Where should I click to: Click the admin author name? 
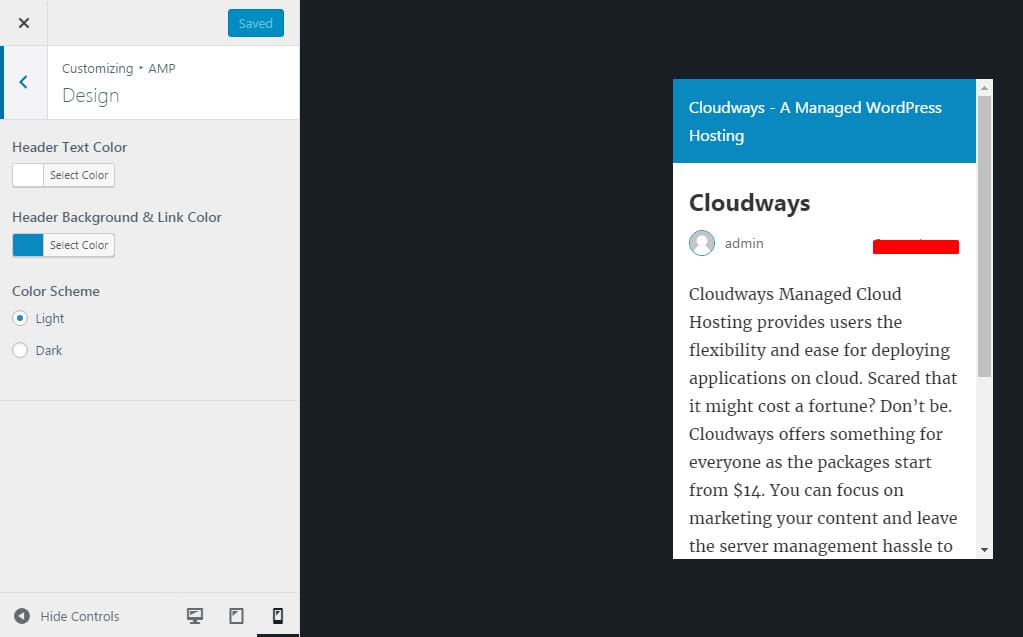pyautogui.click(x=744, y=243)
